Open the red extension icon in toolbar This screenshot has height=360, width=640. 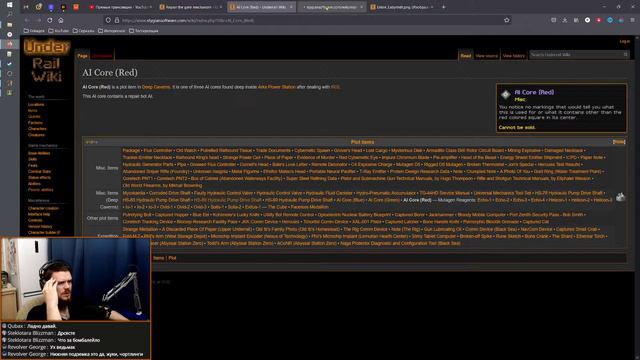click(598, 20)
